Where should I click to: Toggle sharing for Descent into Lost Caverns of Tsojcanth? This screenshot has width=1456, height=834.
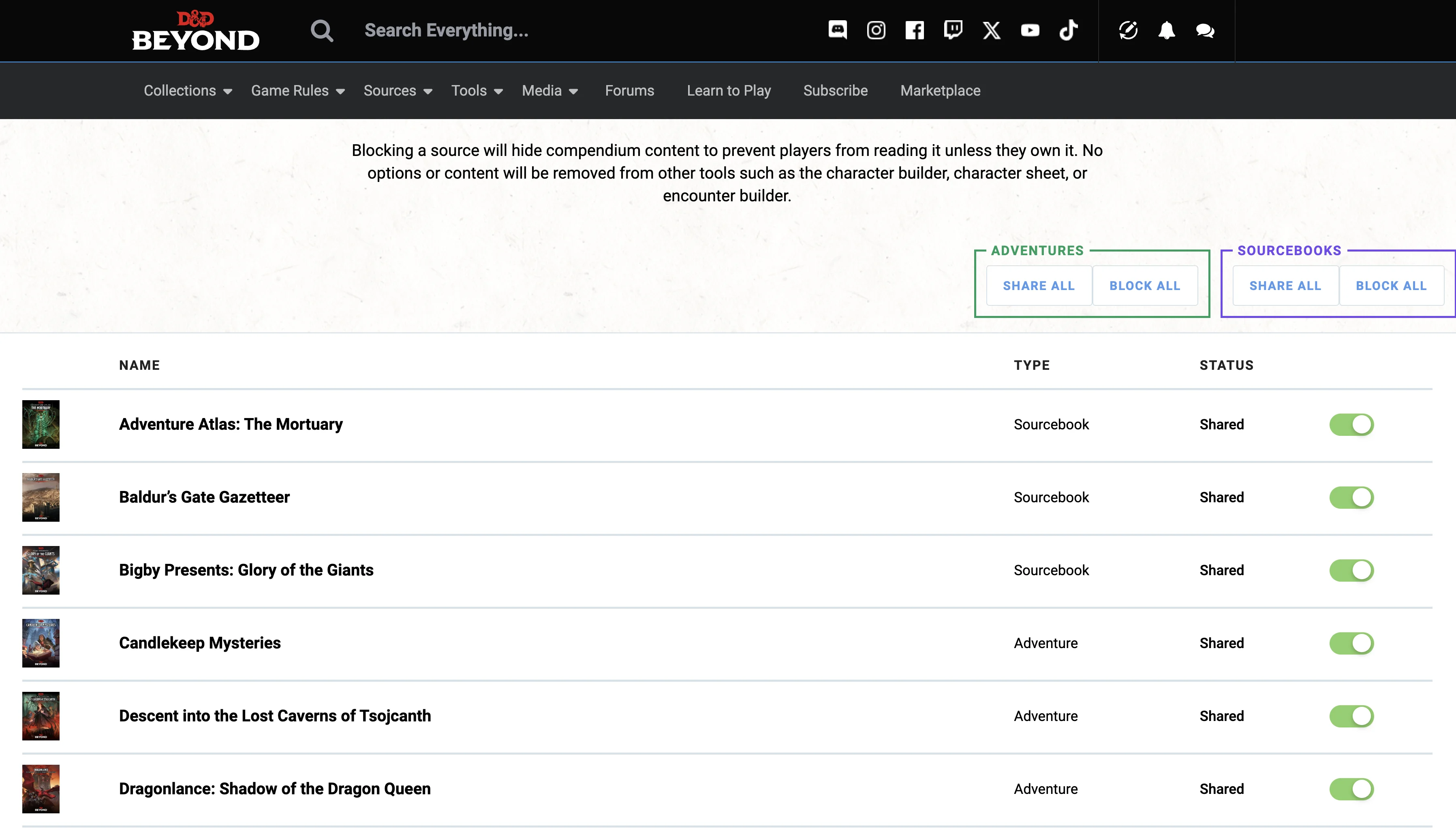coord(1351,716)
